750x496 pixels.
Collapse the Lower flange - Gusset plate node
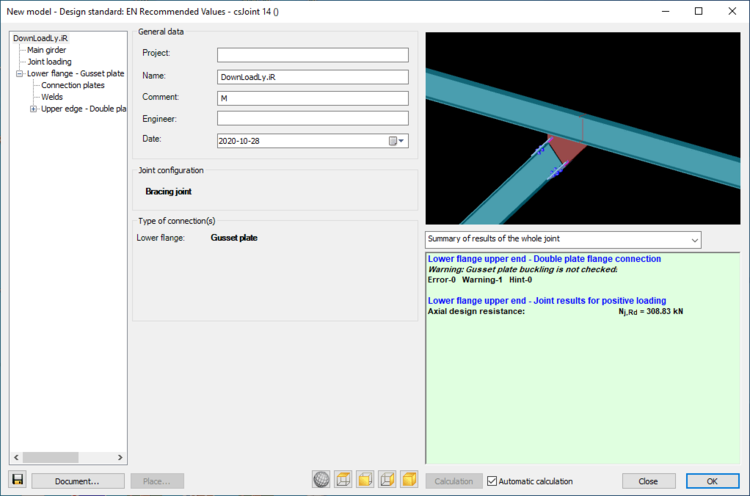tap(20, 73)
